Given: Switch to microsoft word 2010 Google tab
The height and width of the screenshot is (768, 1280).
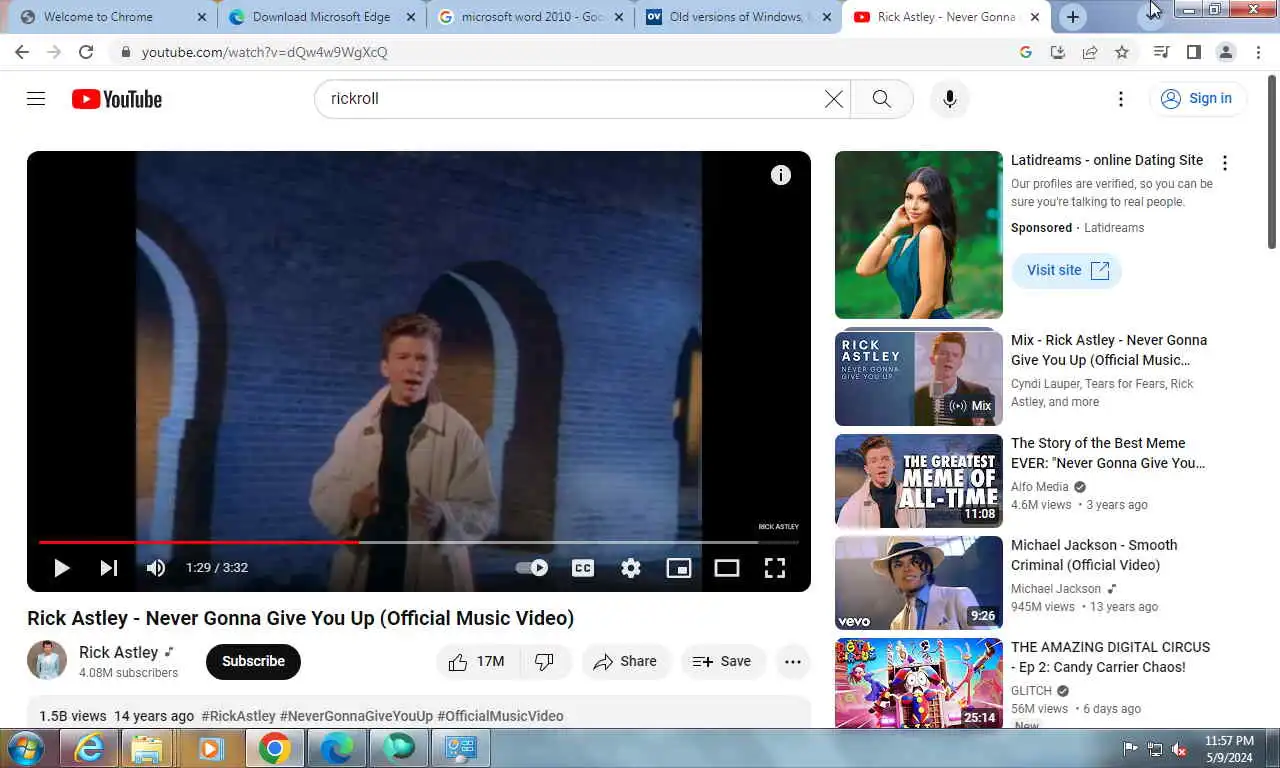Looking at the screenshot, I should (x=530, y=17).
